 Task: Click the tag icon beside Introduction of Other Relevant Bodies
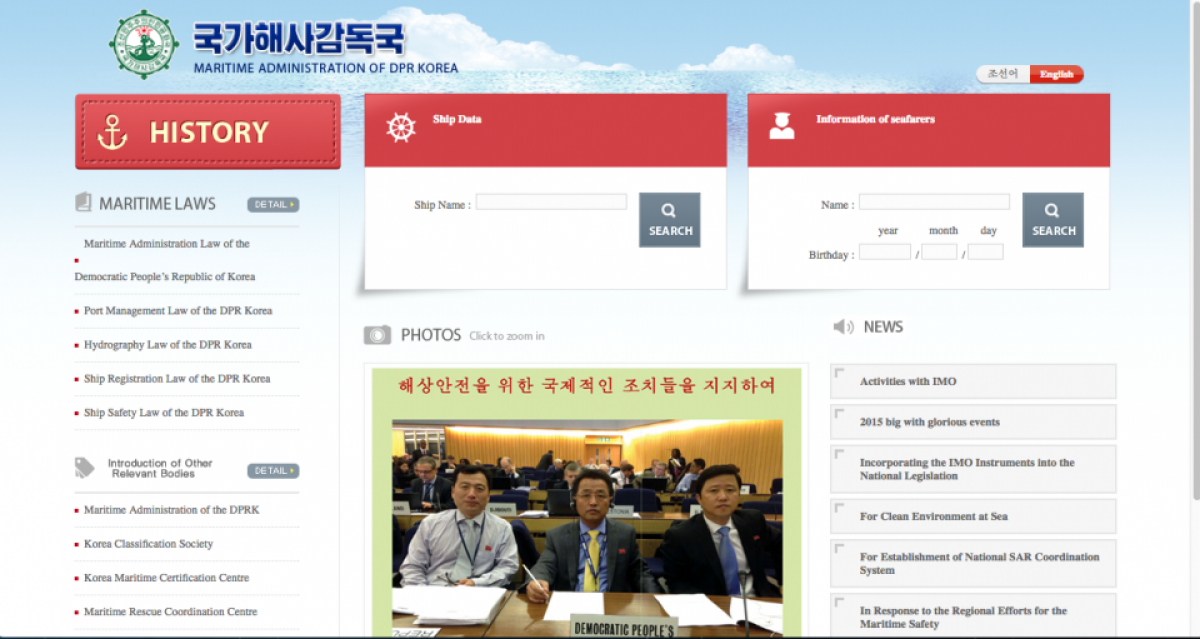(x=83, y=467)
